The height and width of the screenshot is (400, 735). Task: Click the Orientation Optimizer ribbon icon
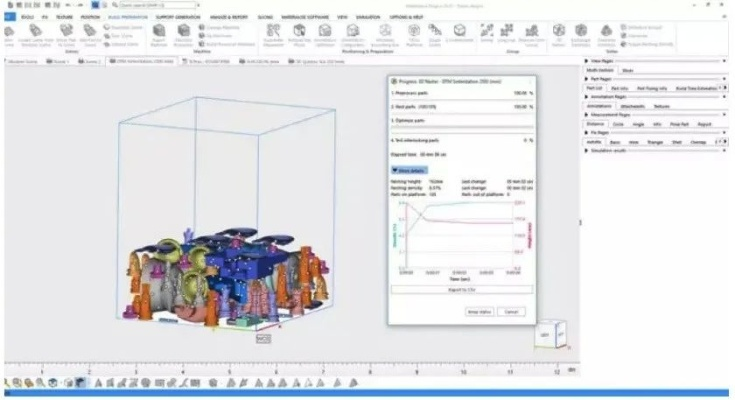pyautogui.click(x=325, y=33)
